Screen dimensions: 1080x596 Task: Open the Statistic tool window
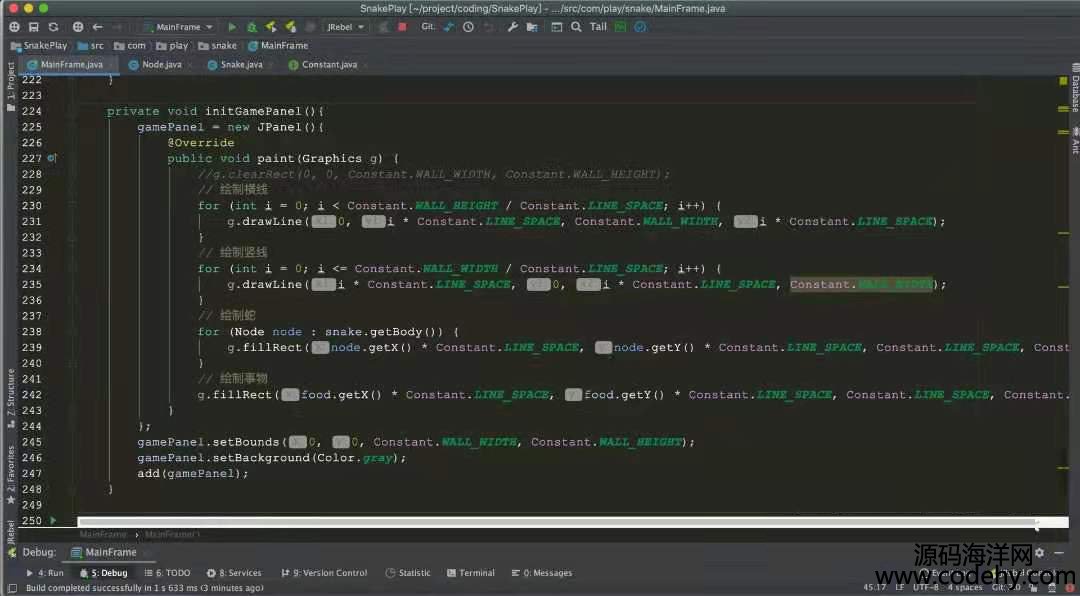pos(408,573)
